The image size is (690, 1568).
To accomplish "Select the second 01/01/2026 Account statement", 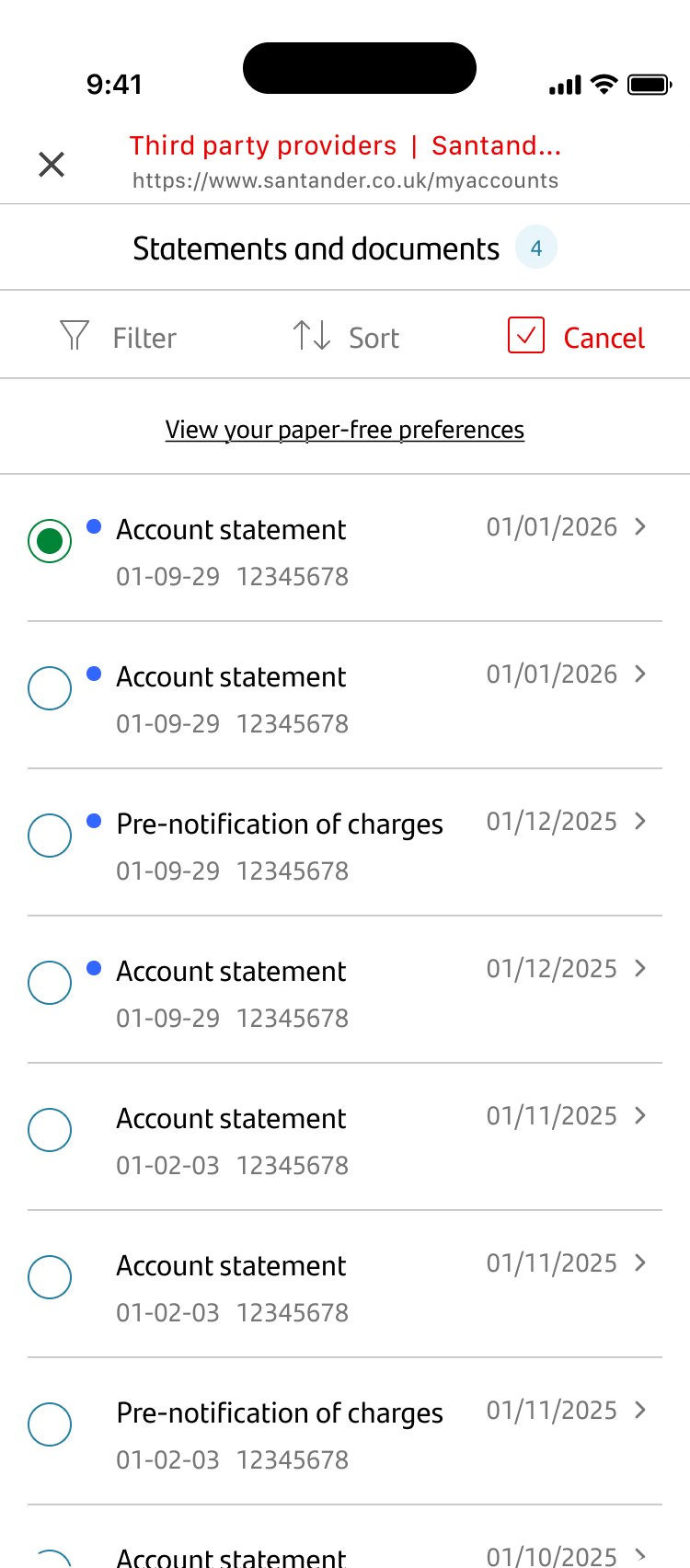I will click(50, 688).
